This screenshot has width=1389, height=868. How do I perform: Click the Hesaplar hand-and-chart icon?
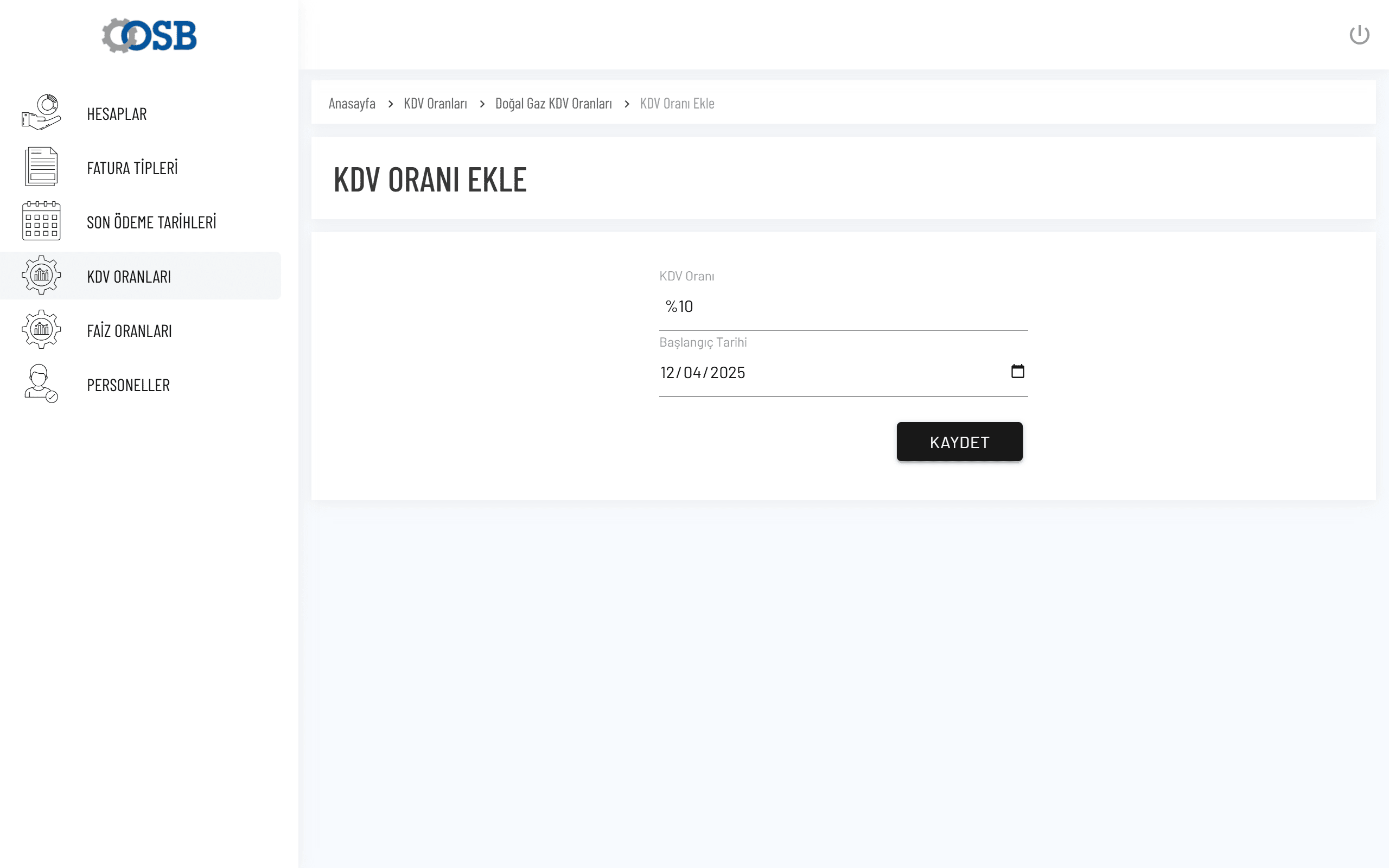(41, 112)
